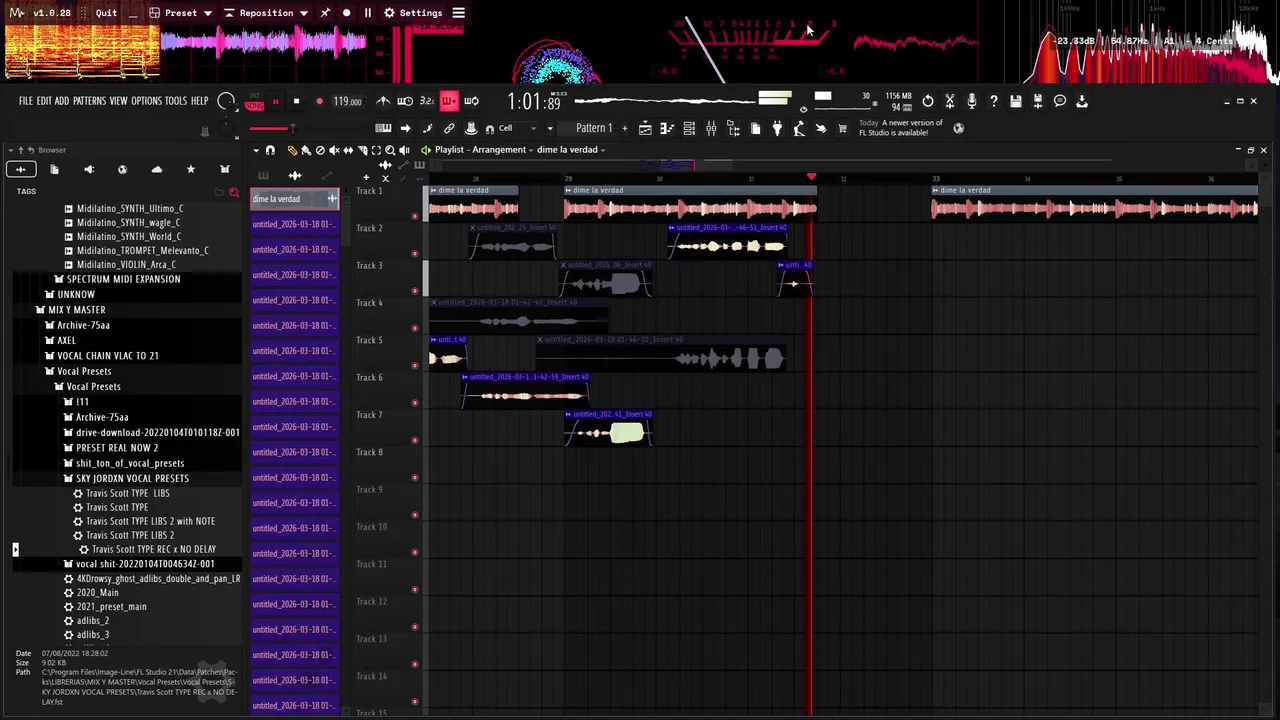This screenshot has width=1280, height=720.
Task: Open the EDIT menu
Action: (44, 101)
